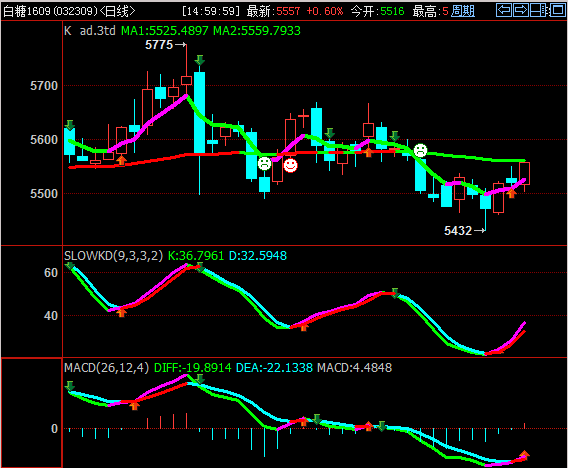Screen dimensions: 568x468
Task: Click the 5432 low price label
Action: point(458,231)
